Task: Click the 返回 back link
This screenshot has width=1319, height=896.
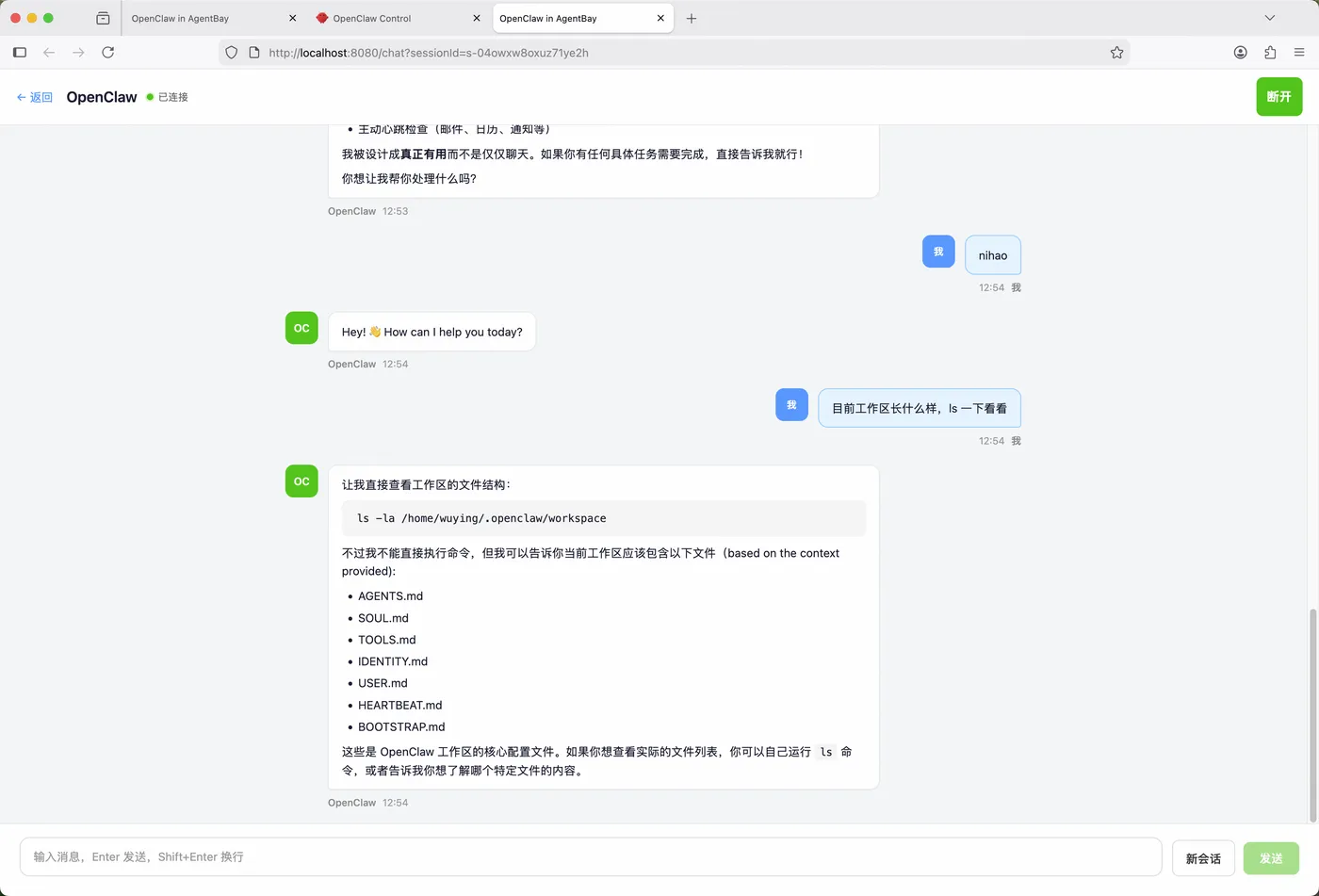Action: 35,97
